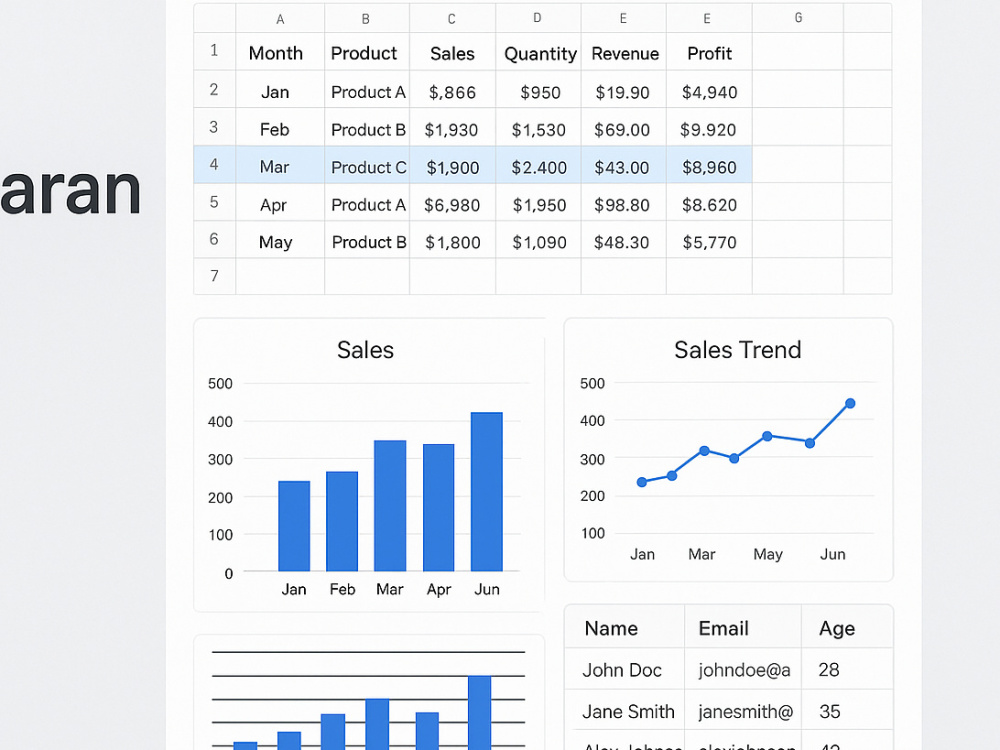Select column A header

click(280, 18)
